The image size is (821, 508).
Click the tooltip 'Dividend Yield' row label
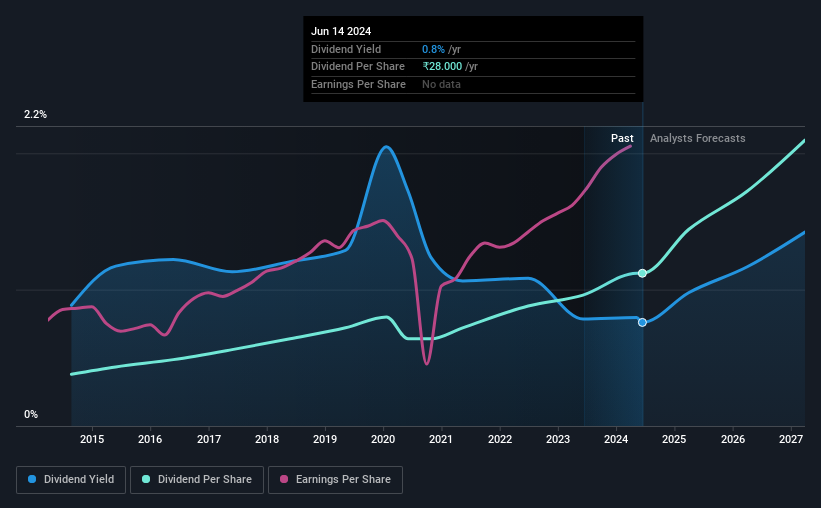point(346,49)
